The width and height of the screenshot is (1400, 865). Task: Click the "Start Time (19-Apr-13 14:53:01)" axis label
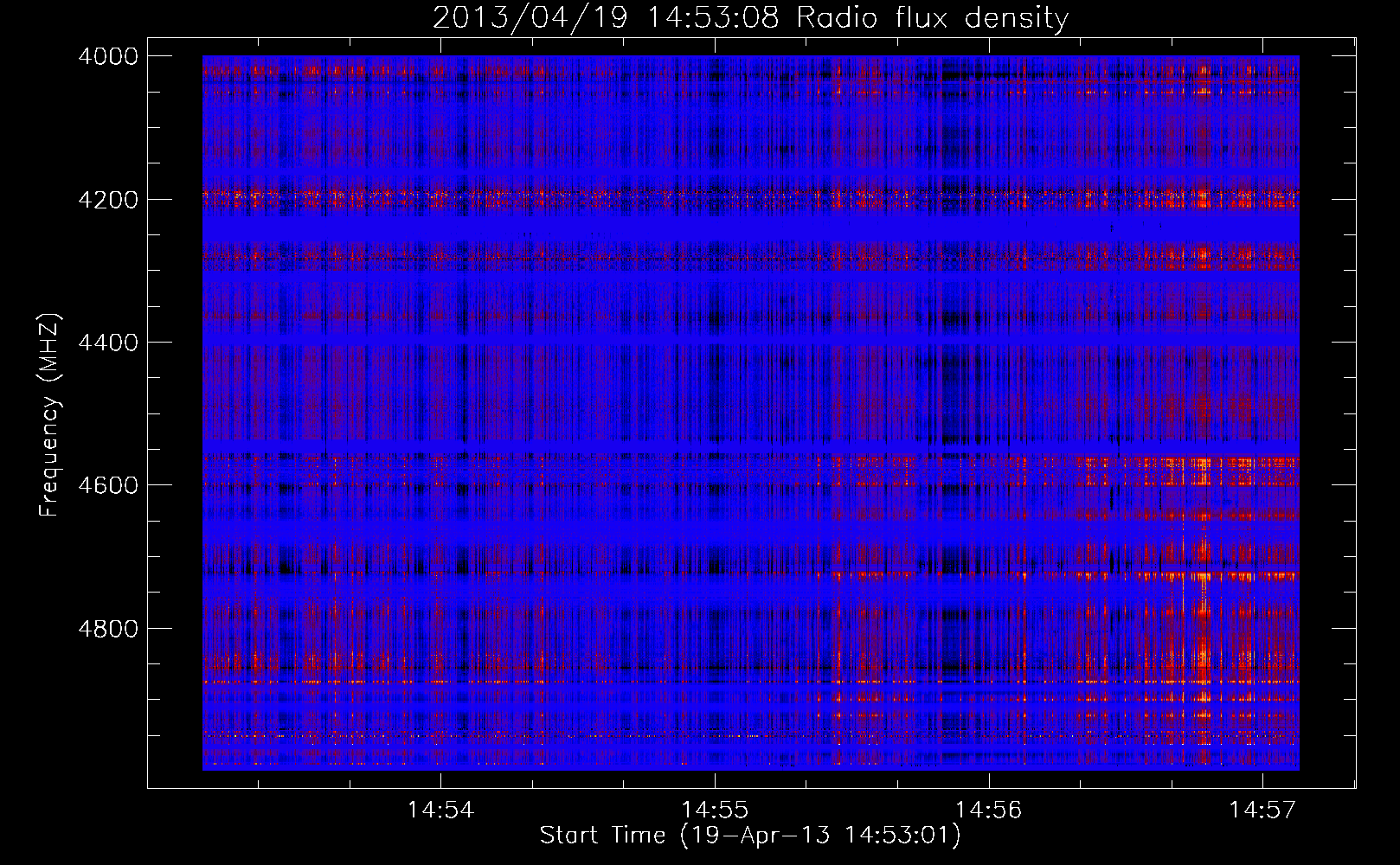tap(750, 836)
